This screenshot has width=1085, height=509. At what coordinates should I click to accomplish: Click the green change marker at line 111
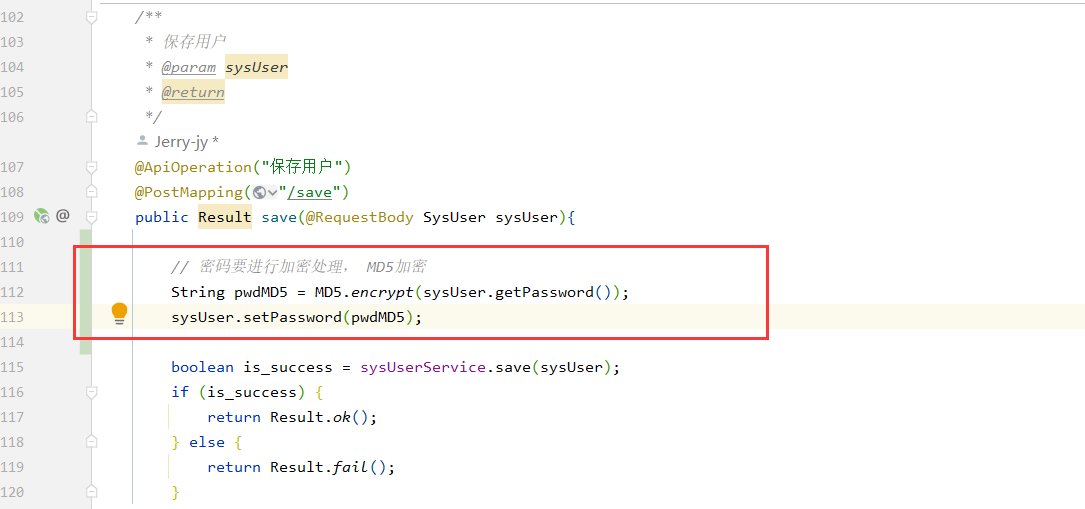pos(86,267)
